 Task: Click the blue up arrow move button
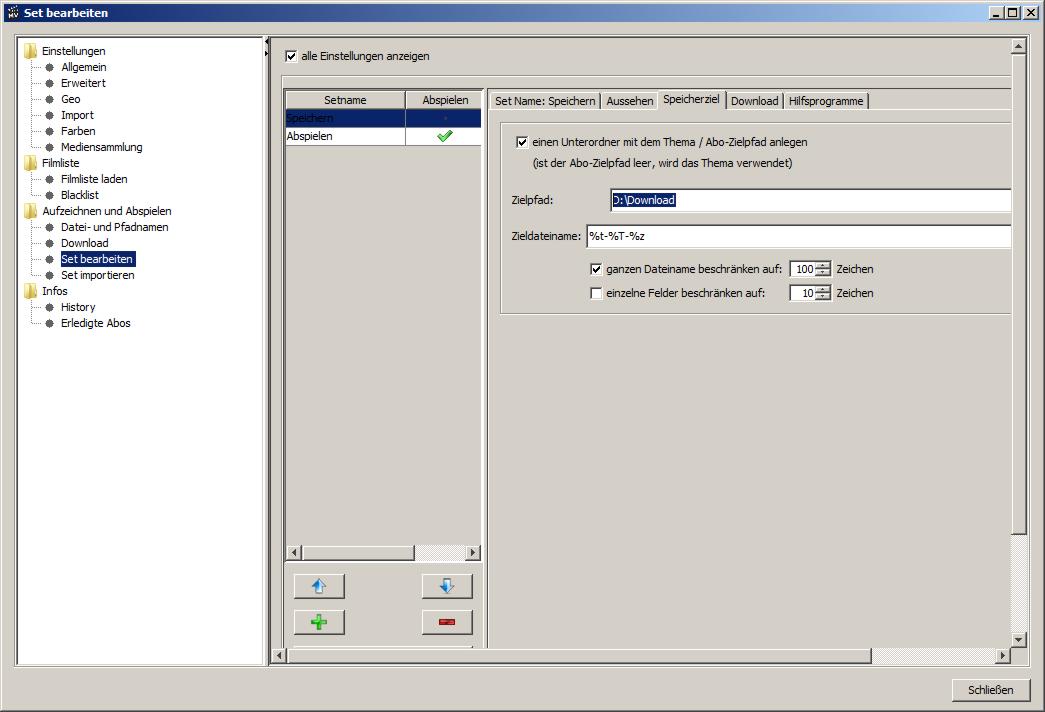click(319, 586)
